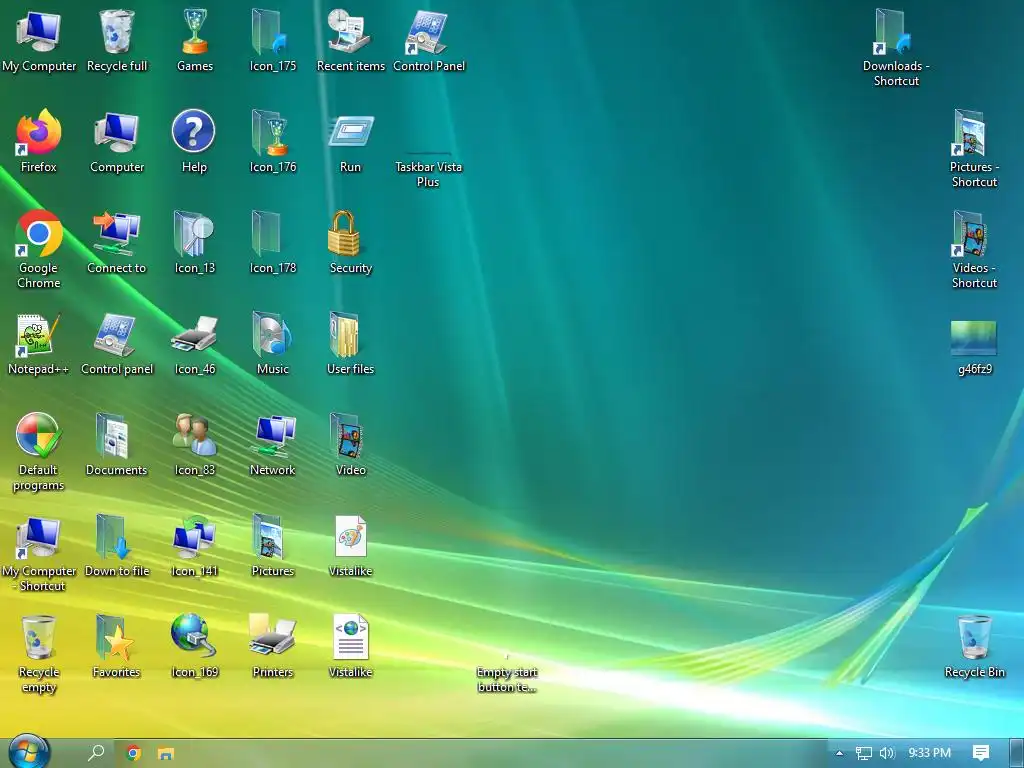1024x768 pixels.
Task: Show hidden system tray icons
Action: [840, 753]
